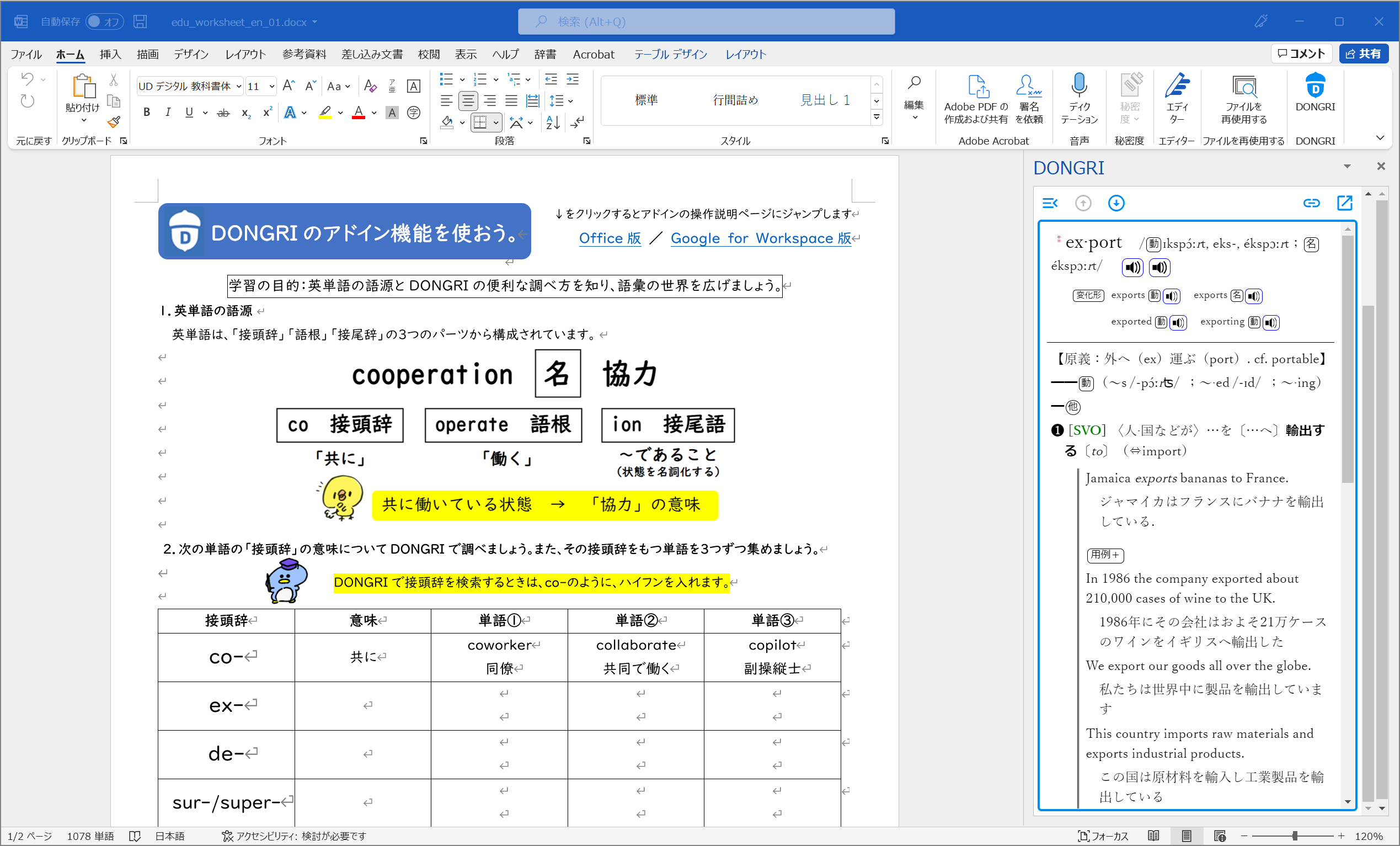Apply the yellow text highlight color

point(325,113)
